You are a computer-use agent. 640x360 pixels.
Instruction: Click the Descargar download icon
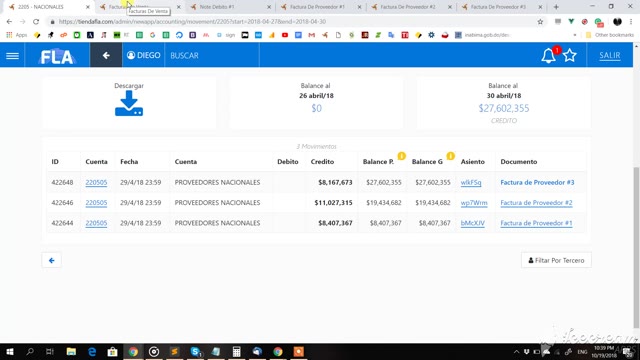(x=129, y=103)
